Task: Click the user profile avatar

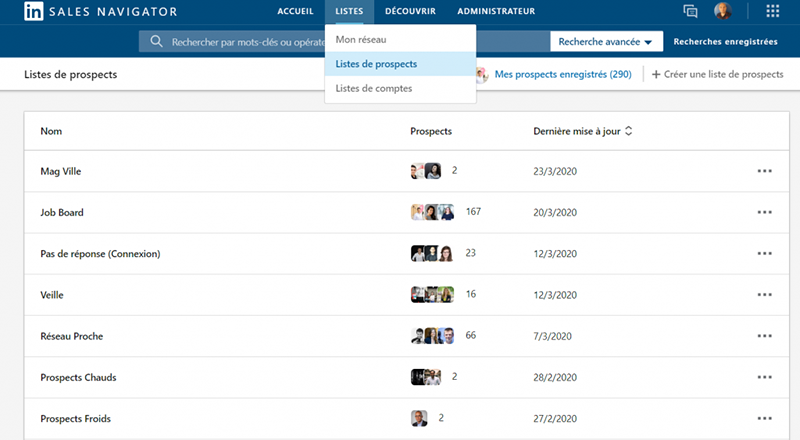Action: click(x=722, y=12)
